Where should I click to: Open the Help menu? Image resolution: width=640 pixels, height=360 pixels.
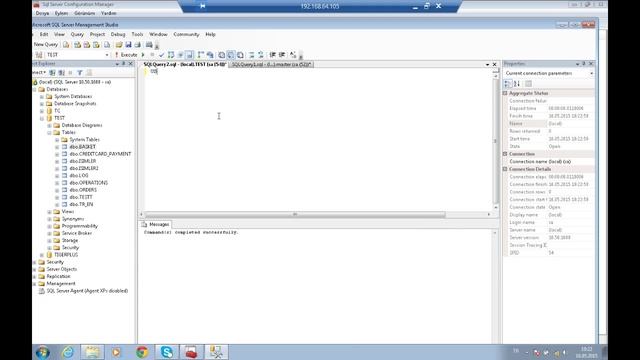pyautogui.click(x=210, y=34)
